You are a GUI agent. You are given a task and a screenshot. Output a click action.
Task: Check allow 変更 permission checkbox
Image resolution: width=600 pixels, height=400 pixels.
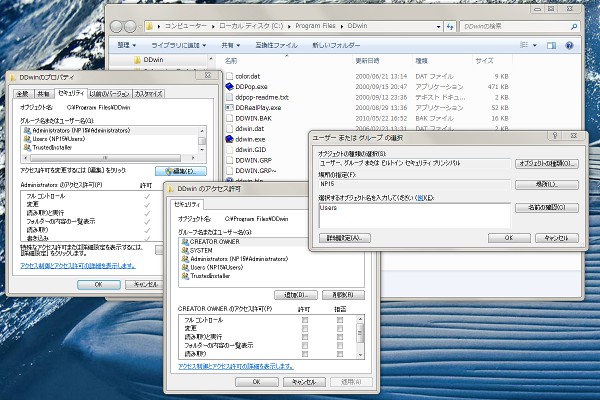point(305,328)
